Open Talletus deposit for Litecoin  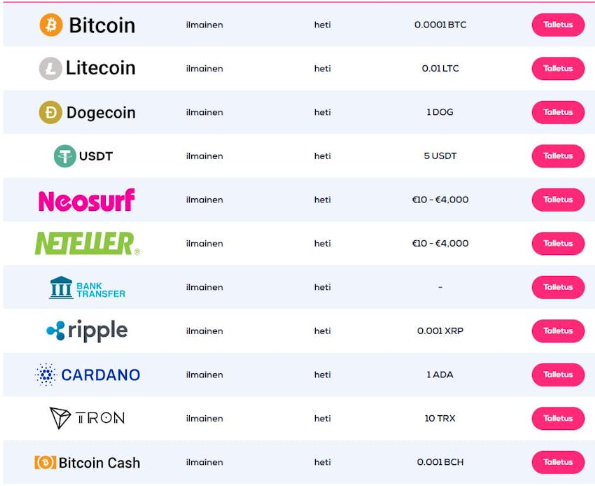pos(558,69)
